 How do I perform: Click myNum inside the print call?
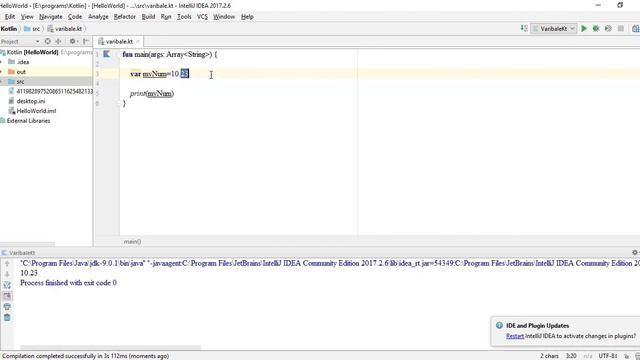pos(159,93)
